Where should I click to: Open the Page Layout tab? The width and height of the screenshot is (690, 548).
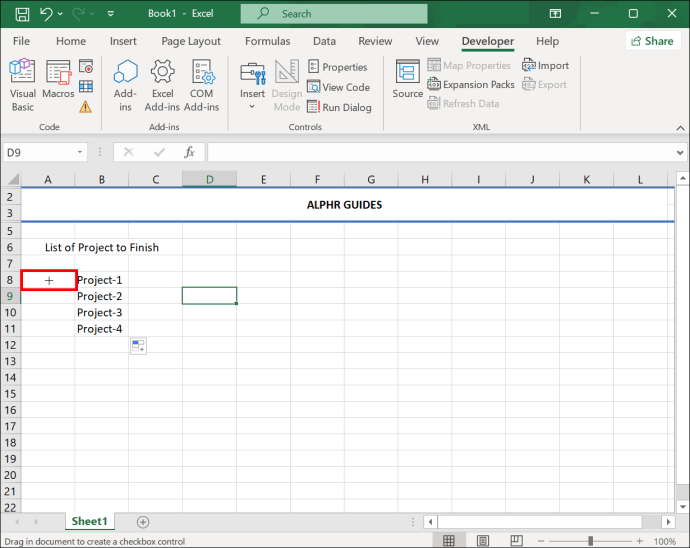[x=191, y=41]
